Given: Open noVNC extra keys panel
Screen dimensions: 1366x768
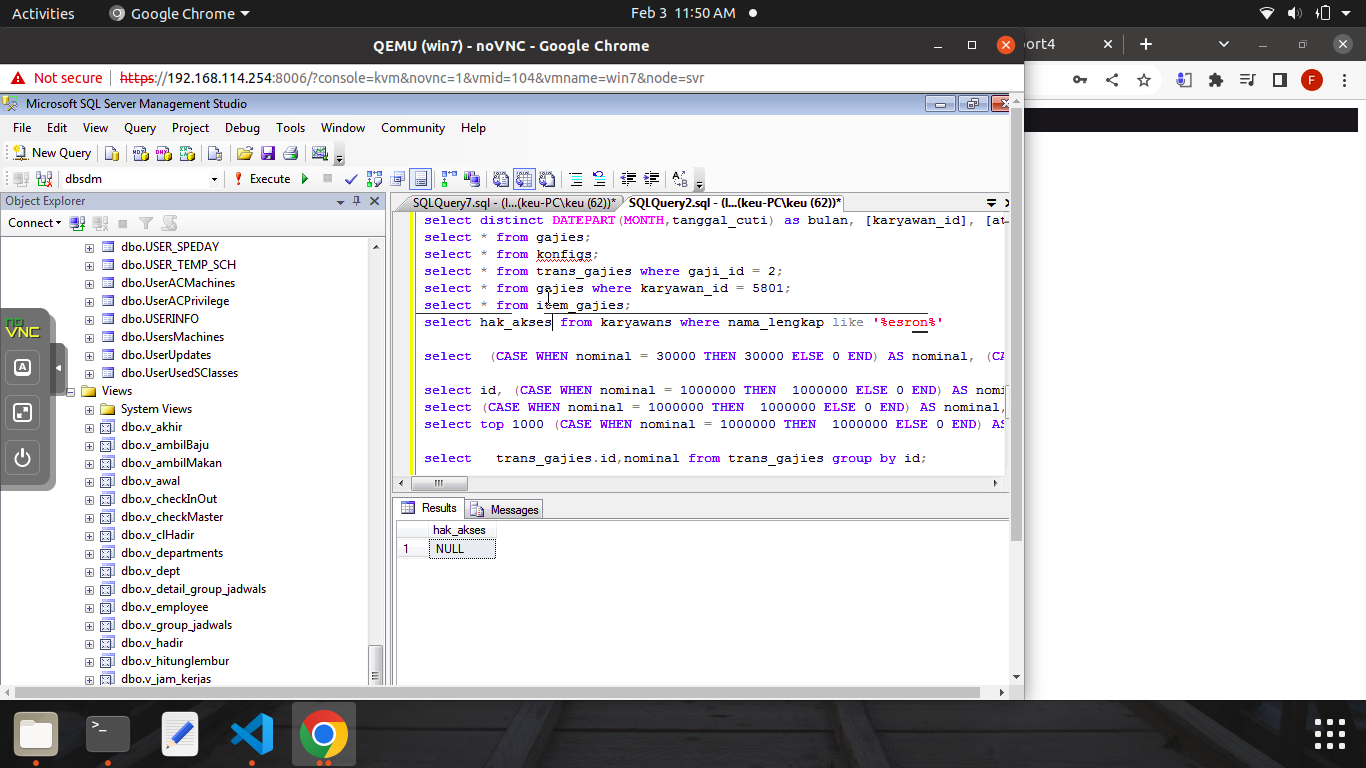Looking at the screenshot, I should point(23,367).
